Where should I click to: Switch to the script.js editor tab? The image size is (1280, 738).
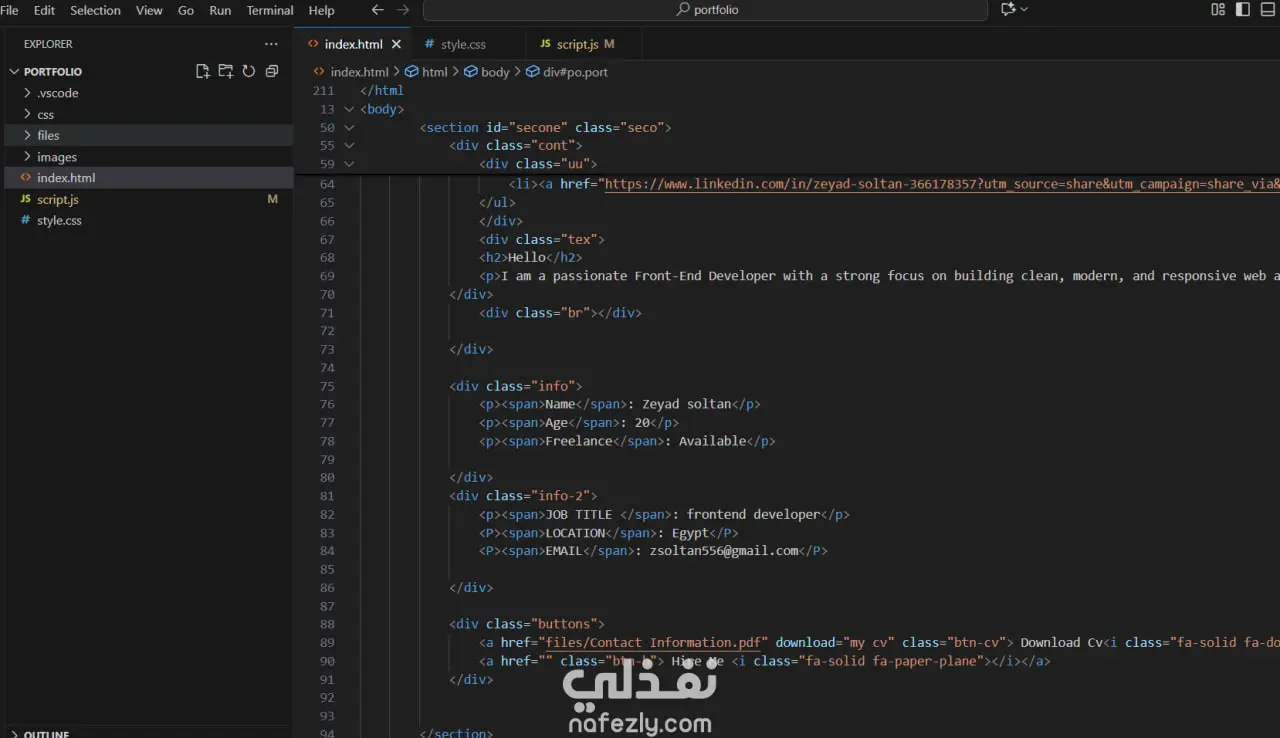pos(585,44)
